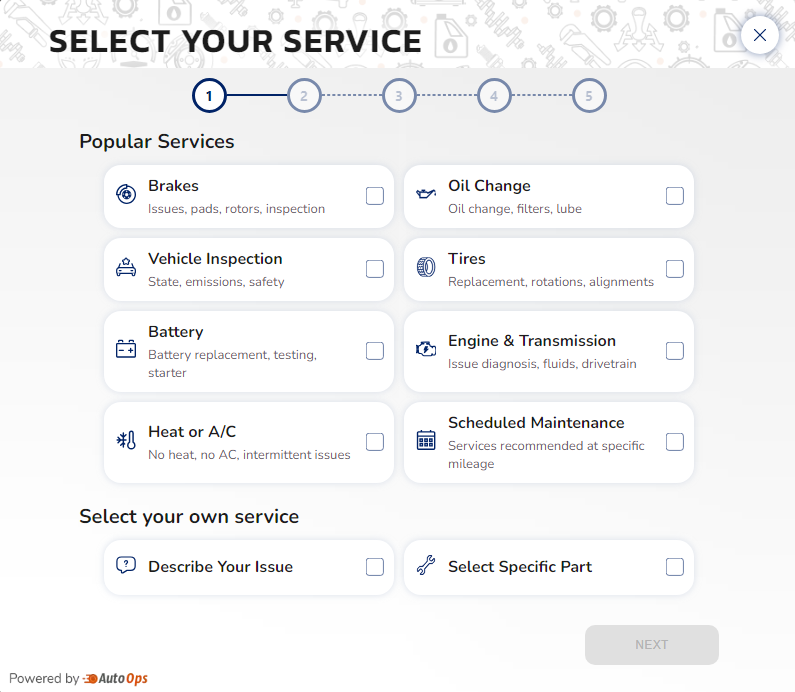
Task: Click the Vehicle Inspection car icon
Action: pyautogui.click(x=126, y=268)
